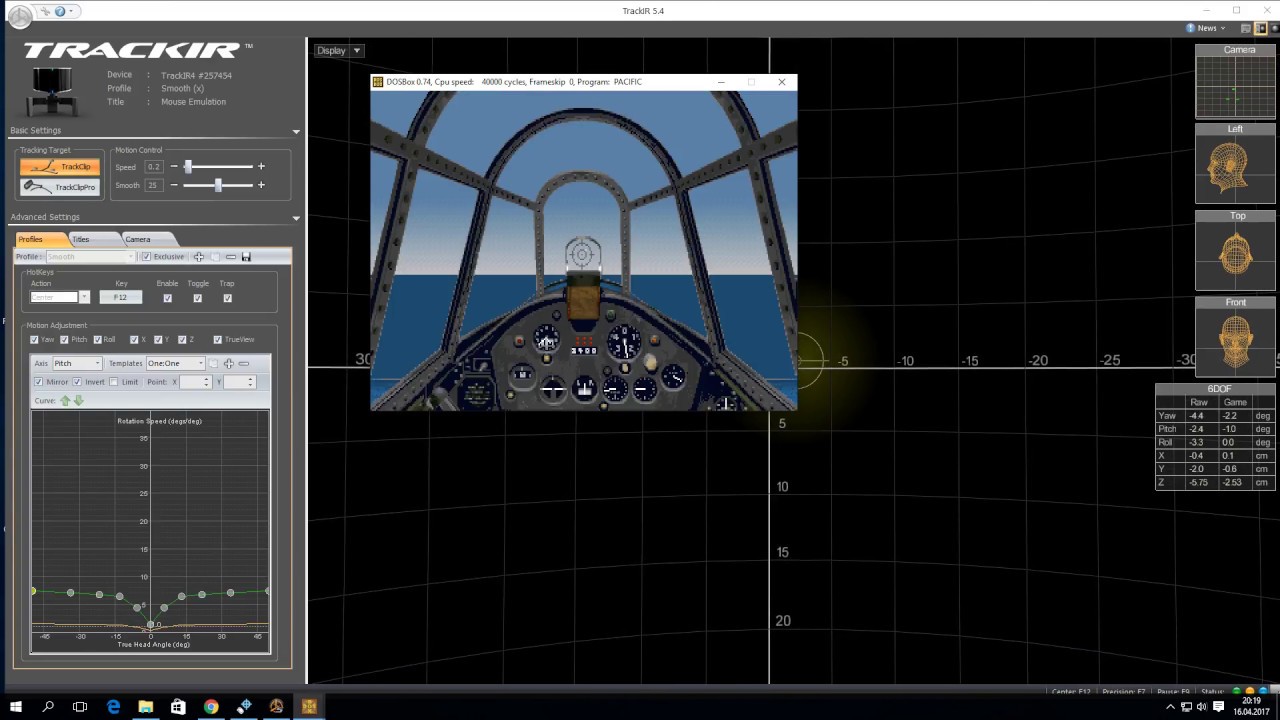Open the Display dropdown menu
The image size is (1280, 720).
pyautogui.click(x=339, y=51)
